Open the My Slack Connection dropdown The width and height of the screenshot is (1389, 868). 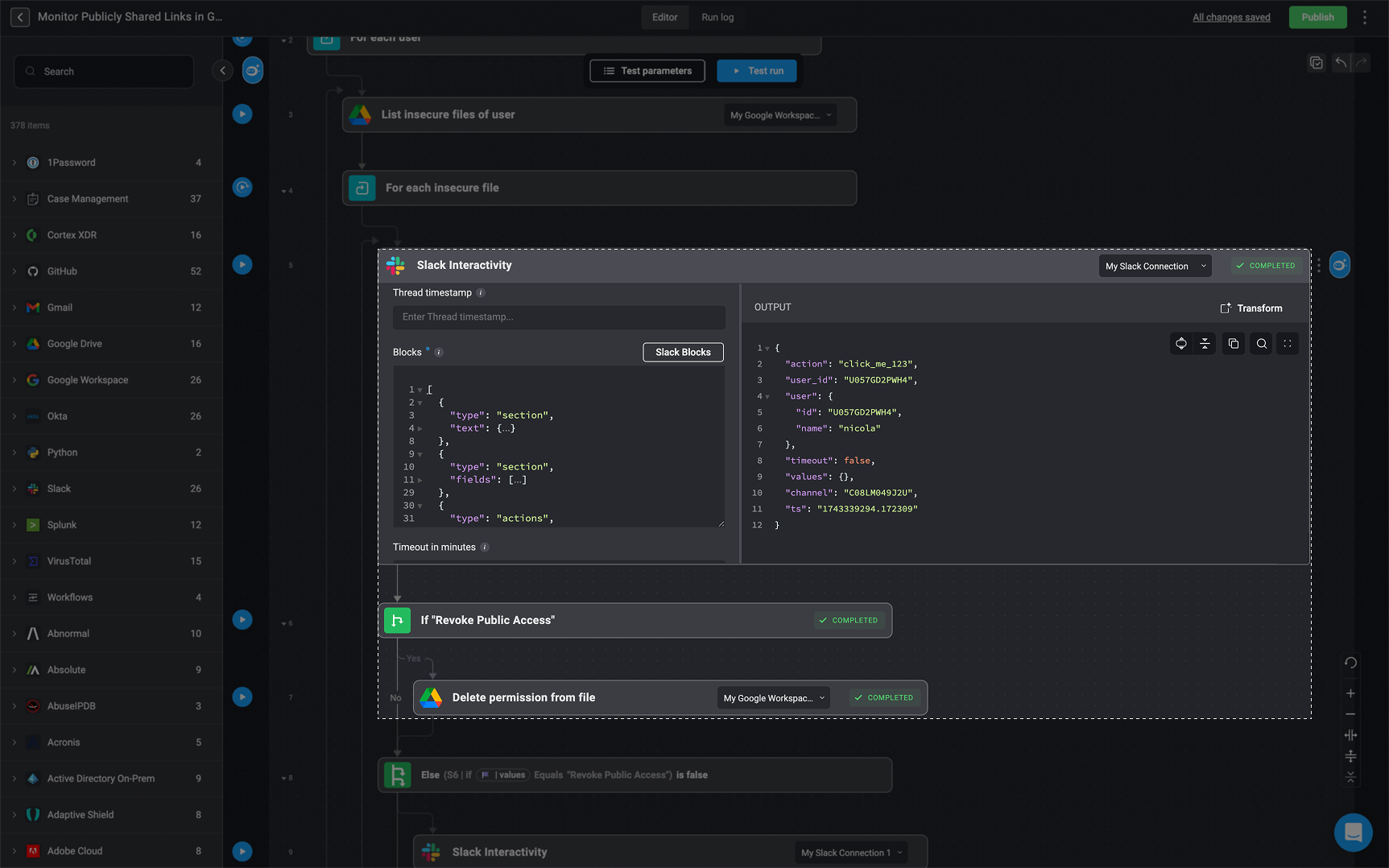coord(1155,266)
